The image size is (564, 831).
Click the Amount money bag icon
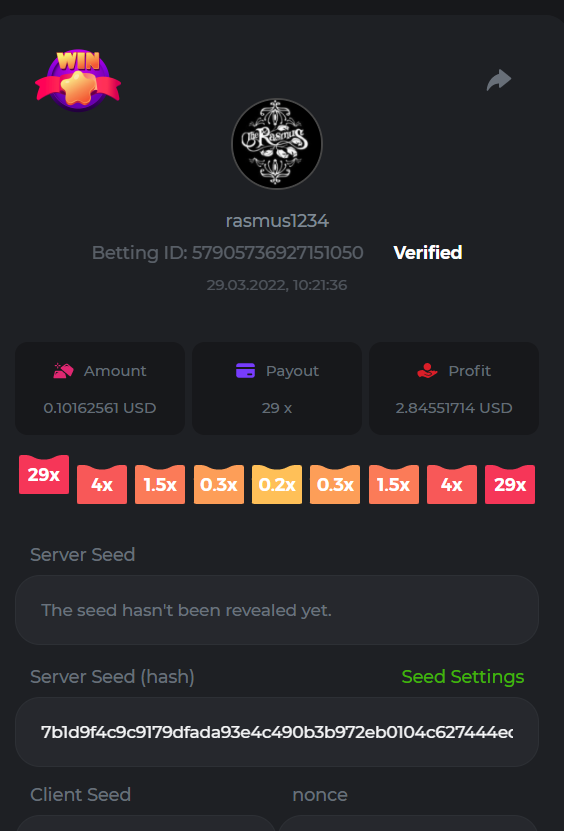click(64, 370)
